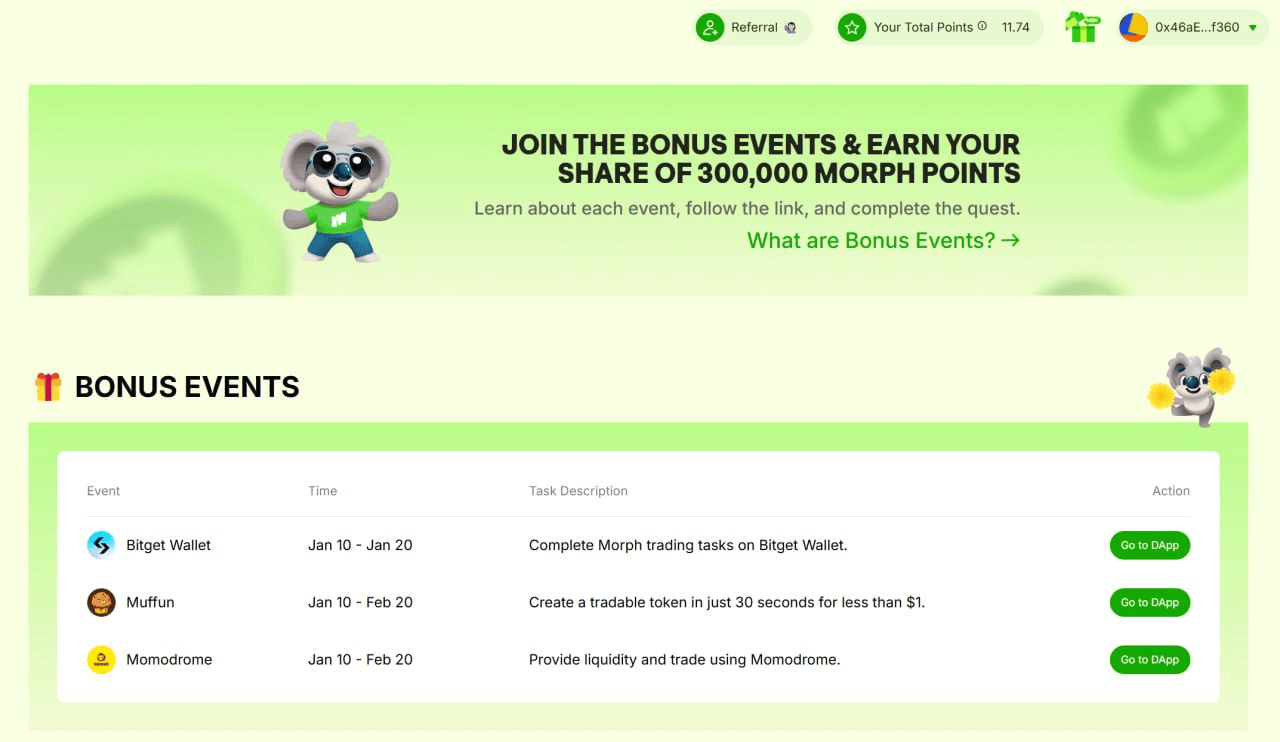Click the Your Total Points label
The width and height of the screenshot is (1280, 742).
pyautogui.click(x=922, y=28)
